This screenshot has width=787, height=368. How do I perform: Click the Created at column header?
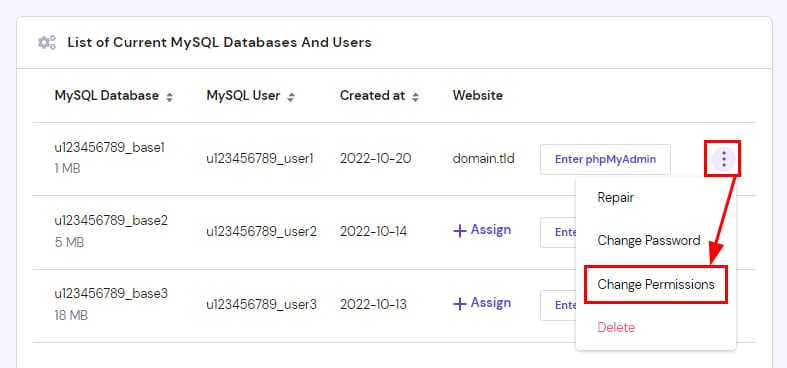(x=372, y=95)
